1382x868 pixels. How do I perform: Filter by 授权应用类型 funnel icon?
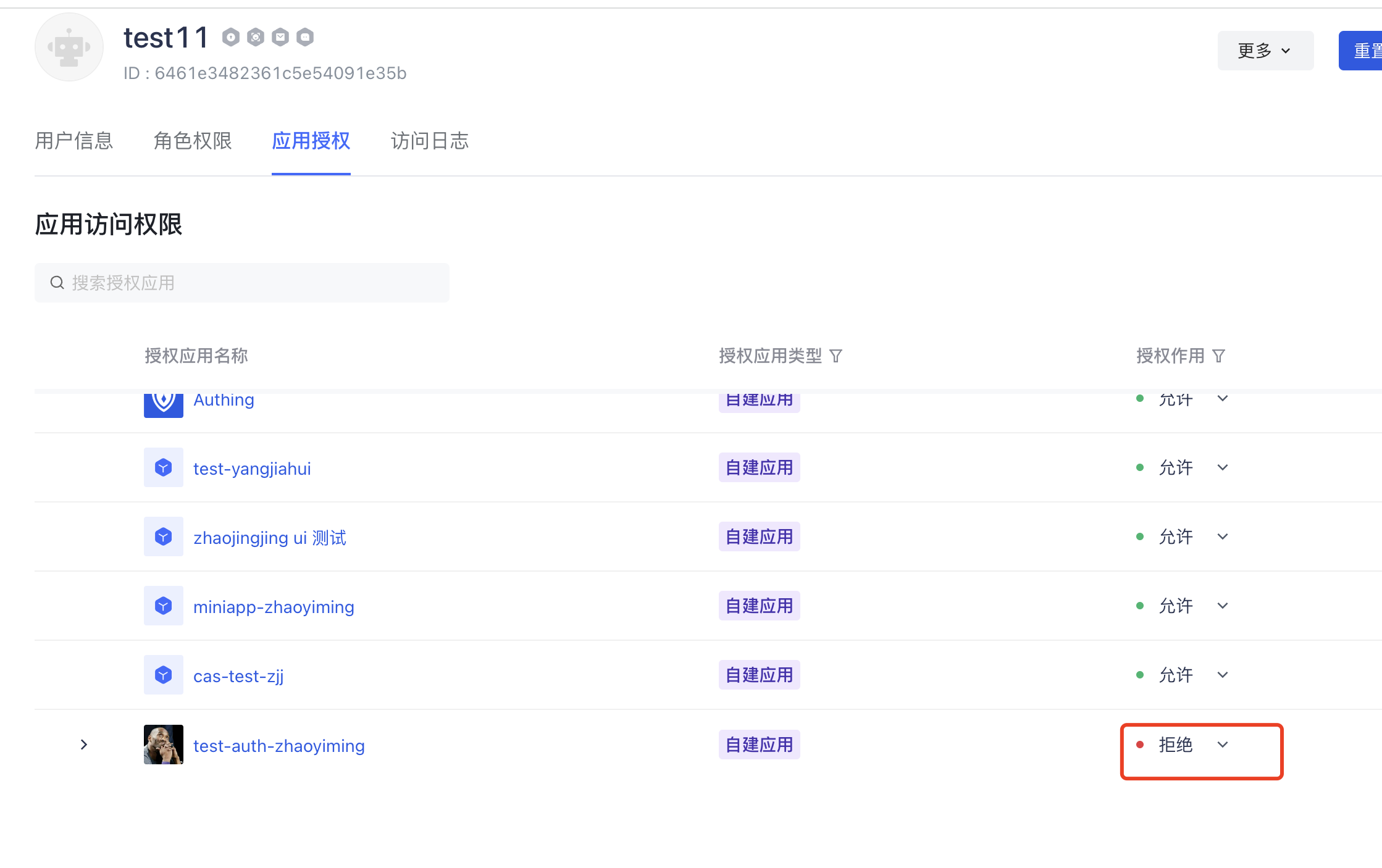pyautogui.click(x=835, y=356)
